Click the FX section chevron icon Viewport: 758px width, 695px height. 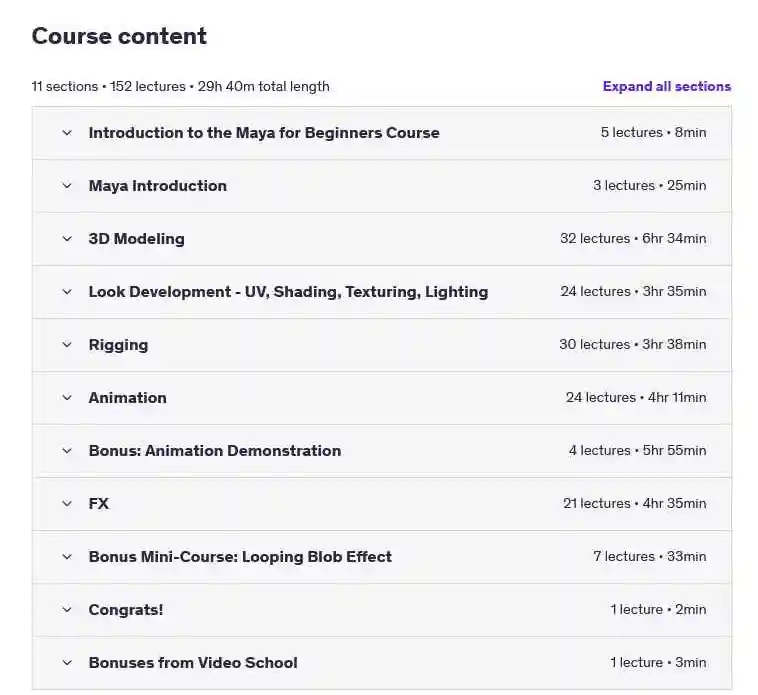coord(67,504)
